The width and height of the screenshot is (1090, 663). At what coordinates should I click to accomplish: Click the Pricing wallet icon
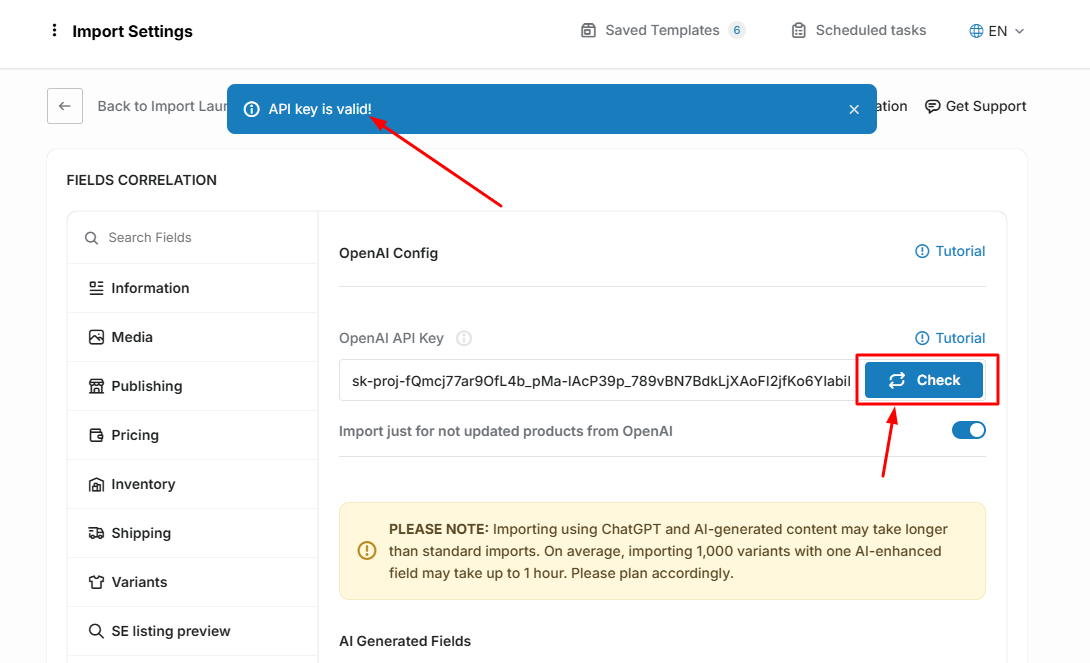point(96,435)
